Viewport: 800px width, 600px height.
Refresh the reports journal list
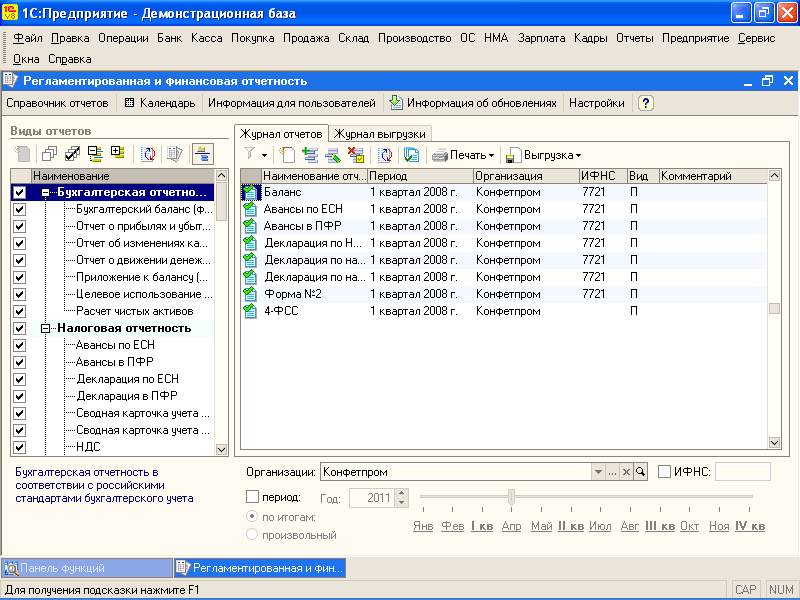coord(385,155)
